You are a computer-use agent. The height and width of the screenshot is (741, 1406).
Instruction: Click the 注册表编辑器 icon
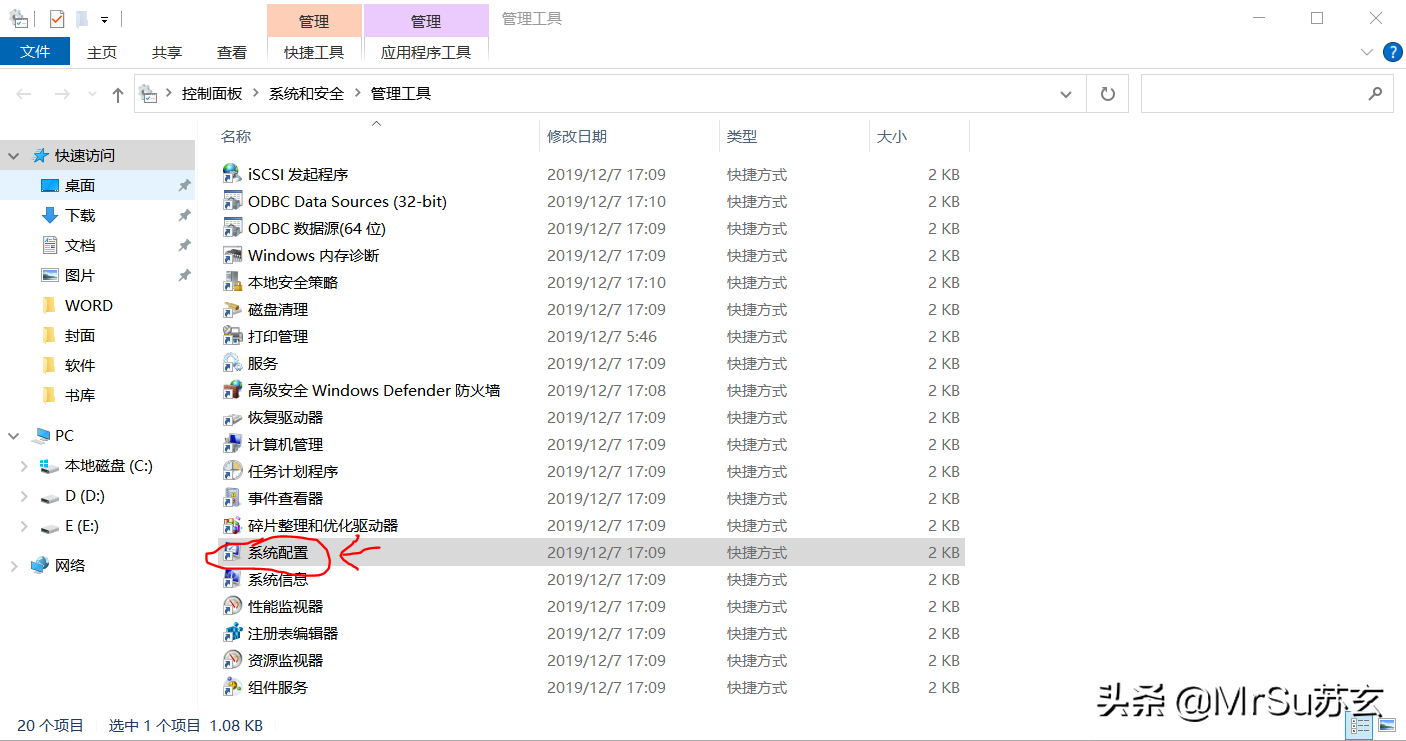232,633
